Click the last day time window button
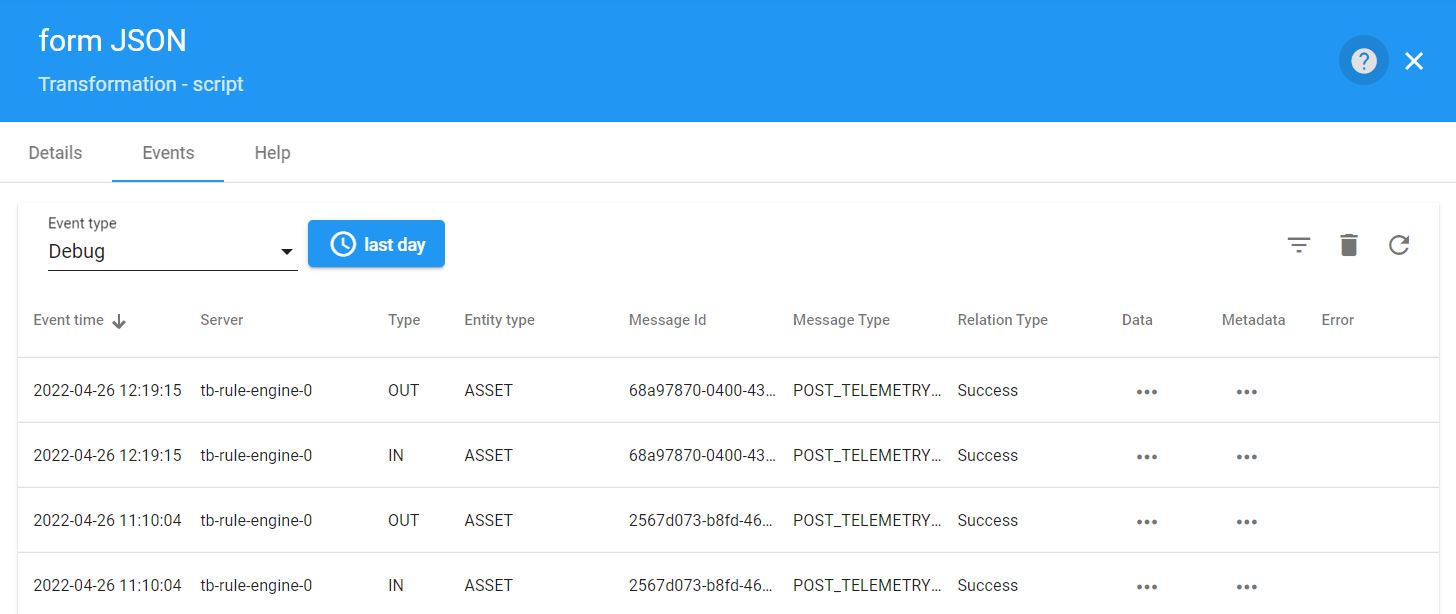 (x=376, y=244)
